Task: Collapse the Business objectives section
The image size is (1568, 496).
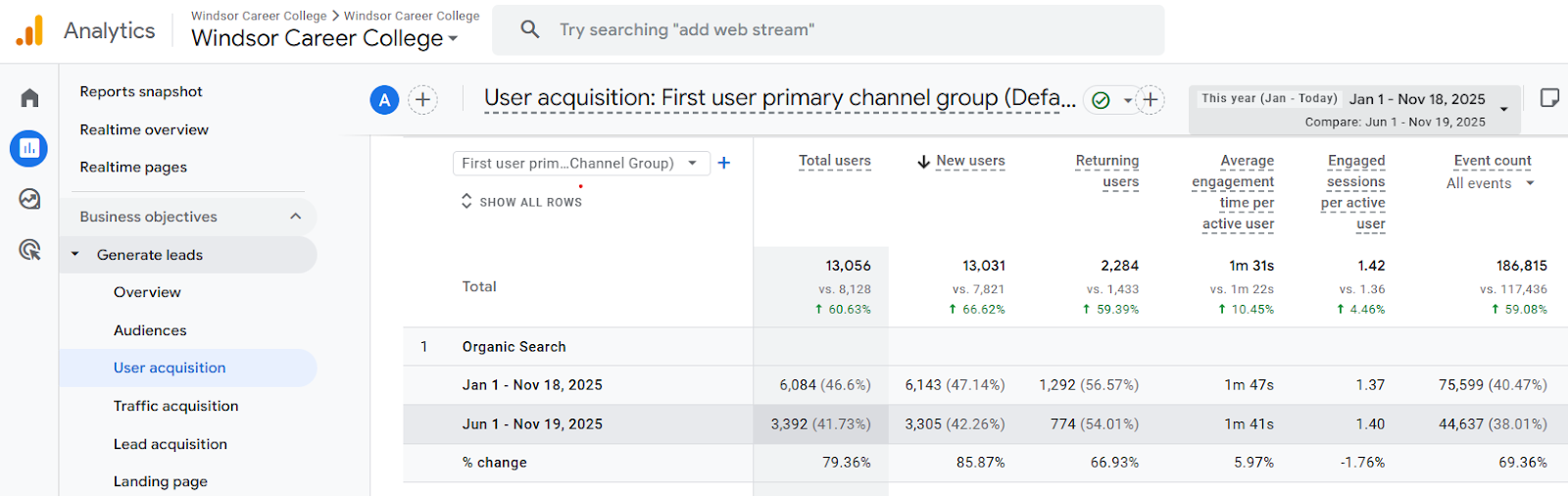Action: [296, 217]
